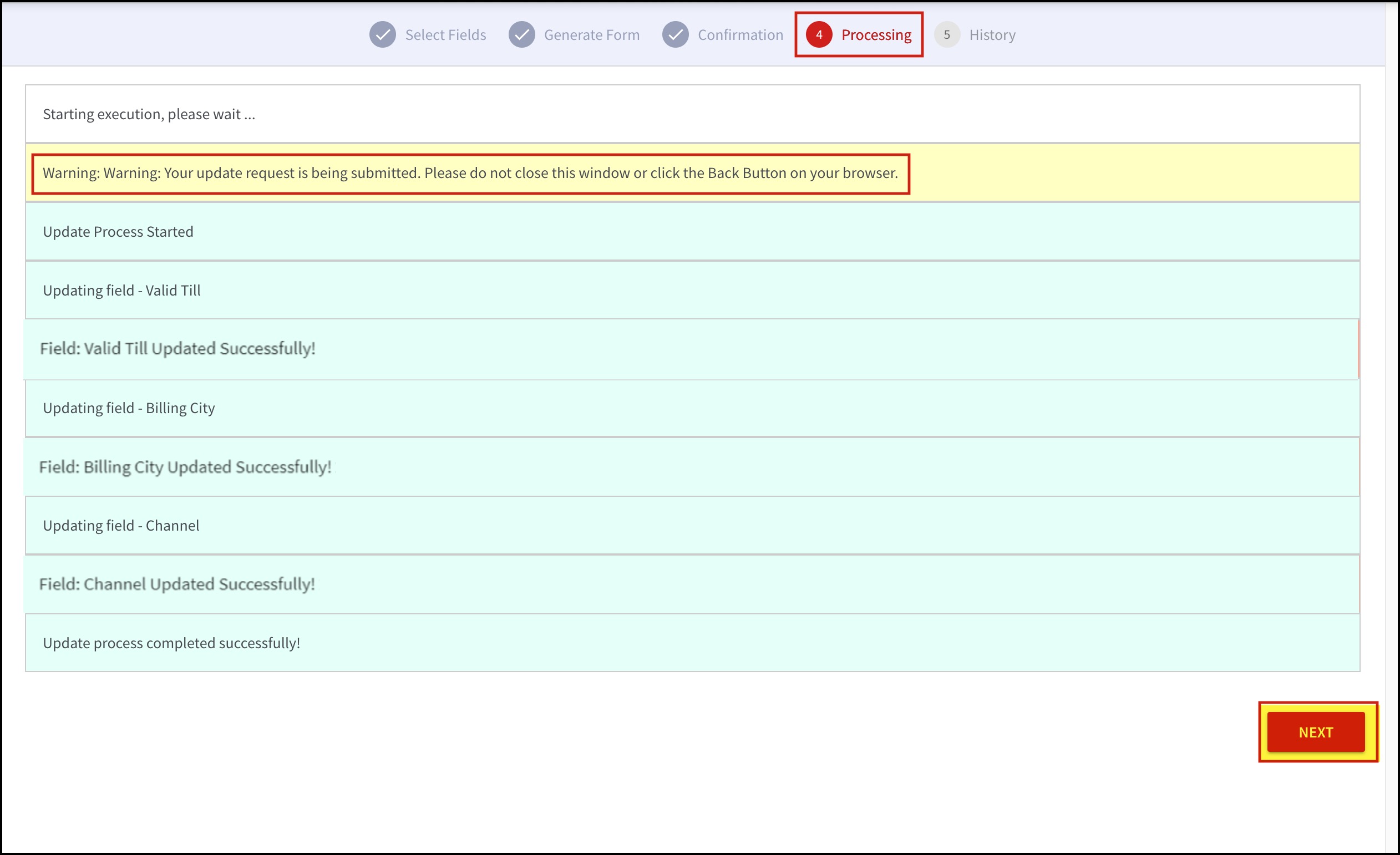This screenshot has width=1400, height=855.
Task: Switch to the Confirmation step label
Action: (740, 35)
